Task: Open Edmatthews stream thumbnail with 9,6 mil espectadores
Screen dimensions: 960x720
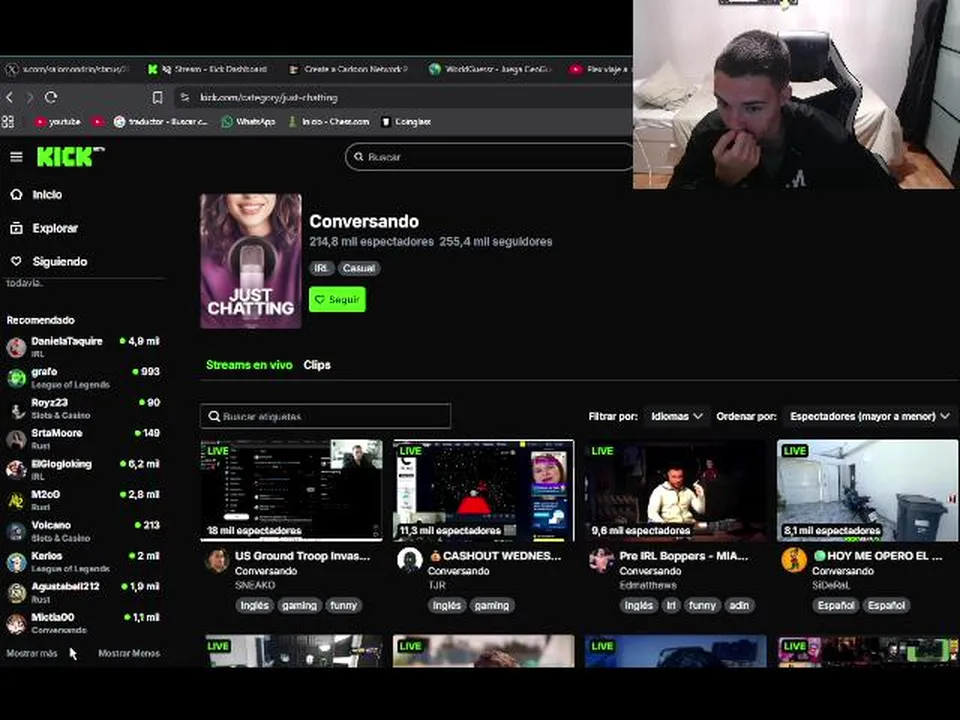Action: 676,490
